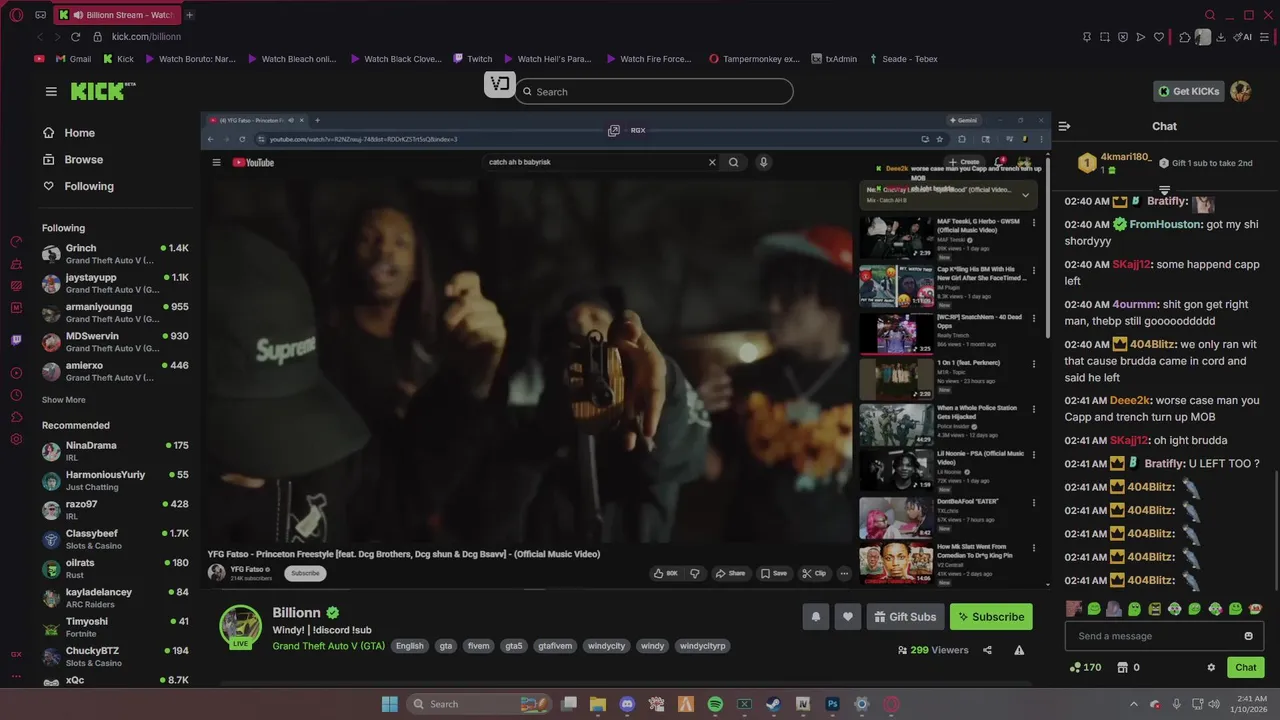Click the Get KICKs button

[x=1189, y=91]
